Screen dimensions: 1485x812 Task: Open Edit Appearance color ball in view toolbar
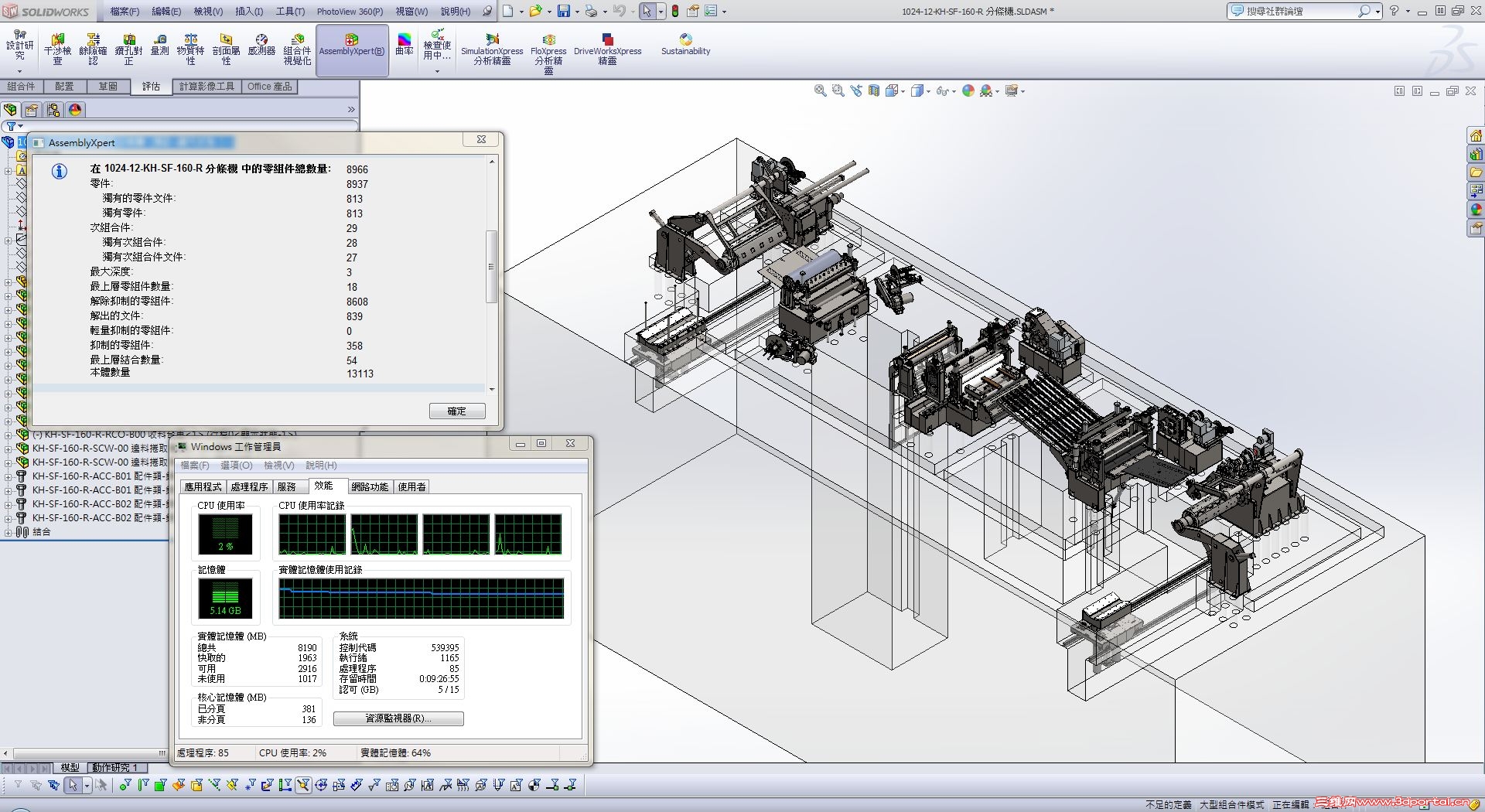pyautogui.click(x=968, y=91)
